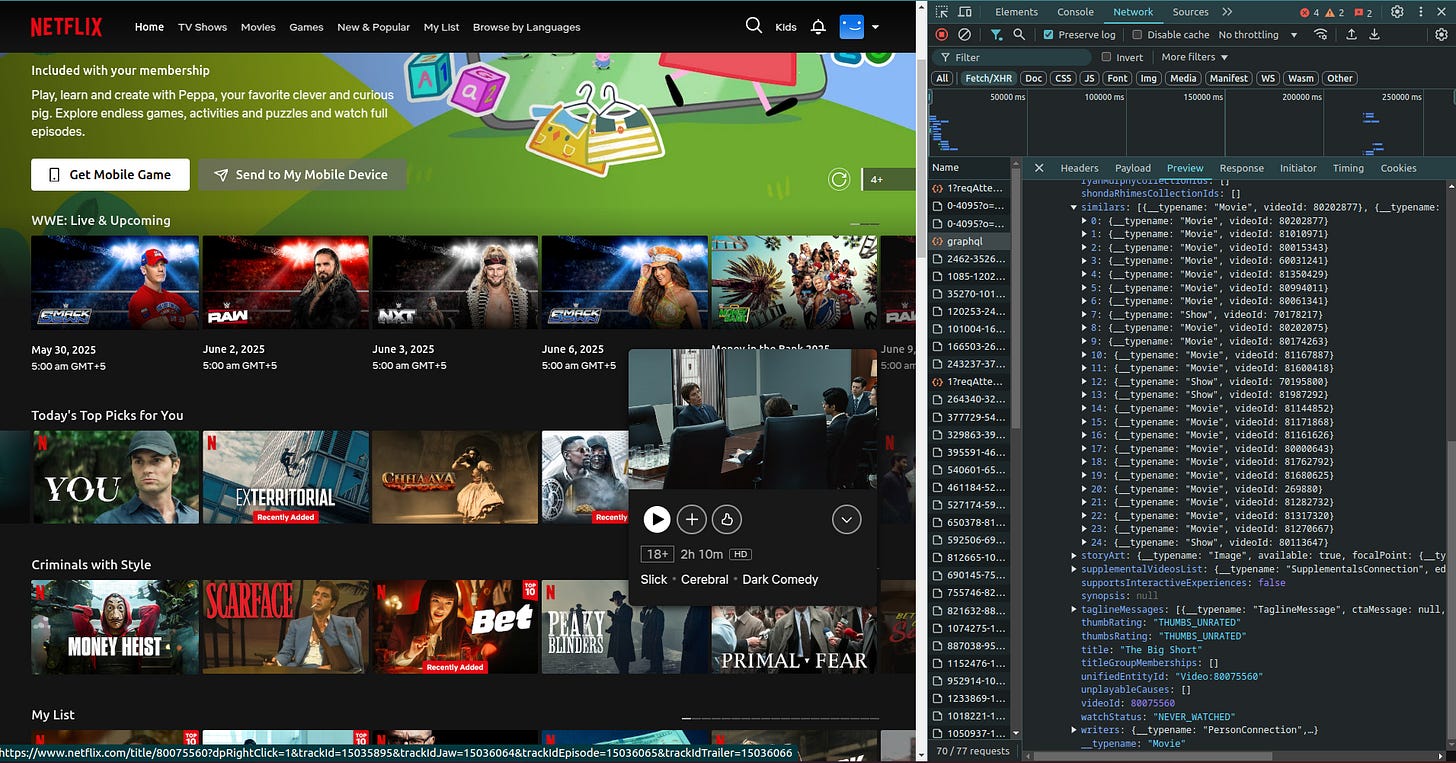
Task: Add previewed title to My List
Action: [692, 519]
